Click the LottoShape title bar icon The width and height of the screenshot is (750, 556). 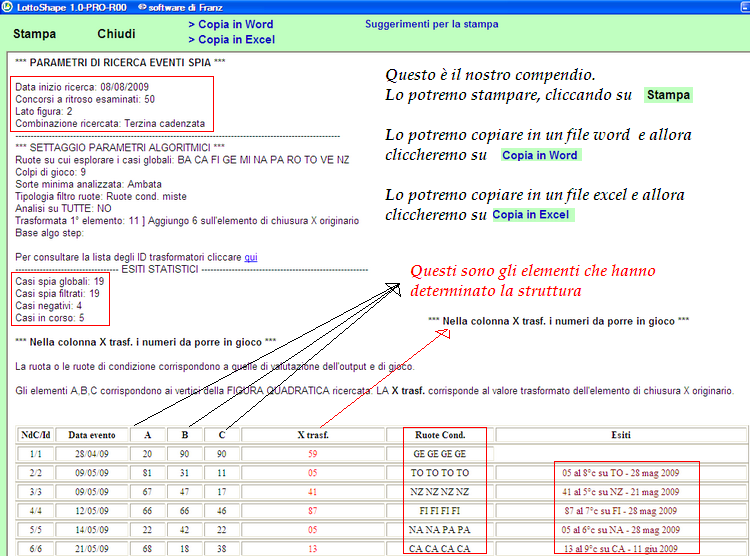point(7,7)
